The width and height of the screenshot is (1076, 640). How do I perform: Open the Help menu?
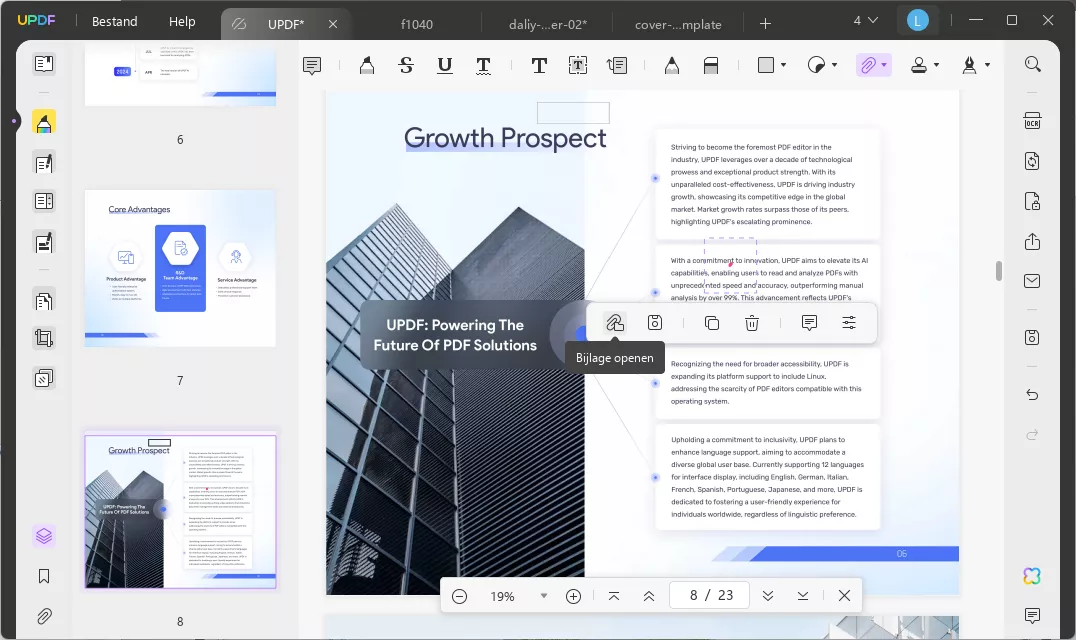(182, 22)
